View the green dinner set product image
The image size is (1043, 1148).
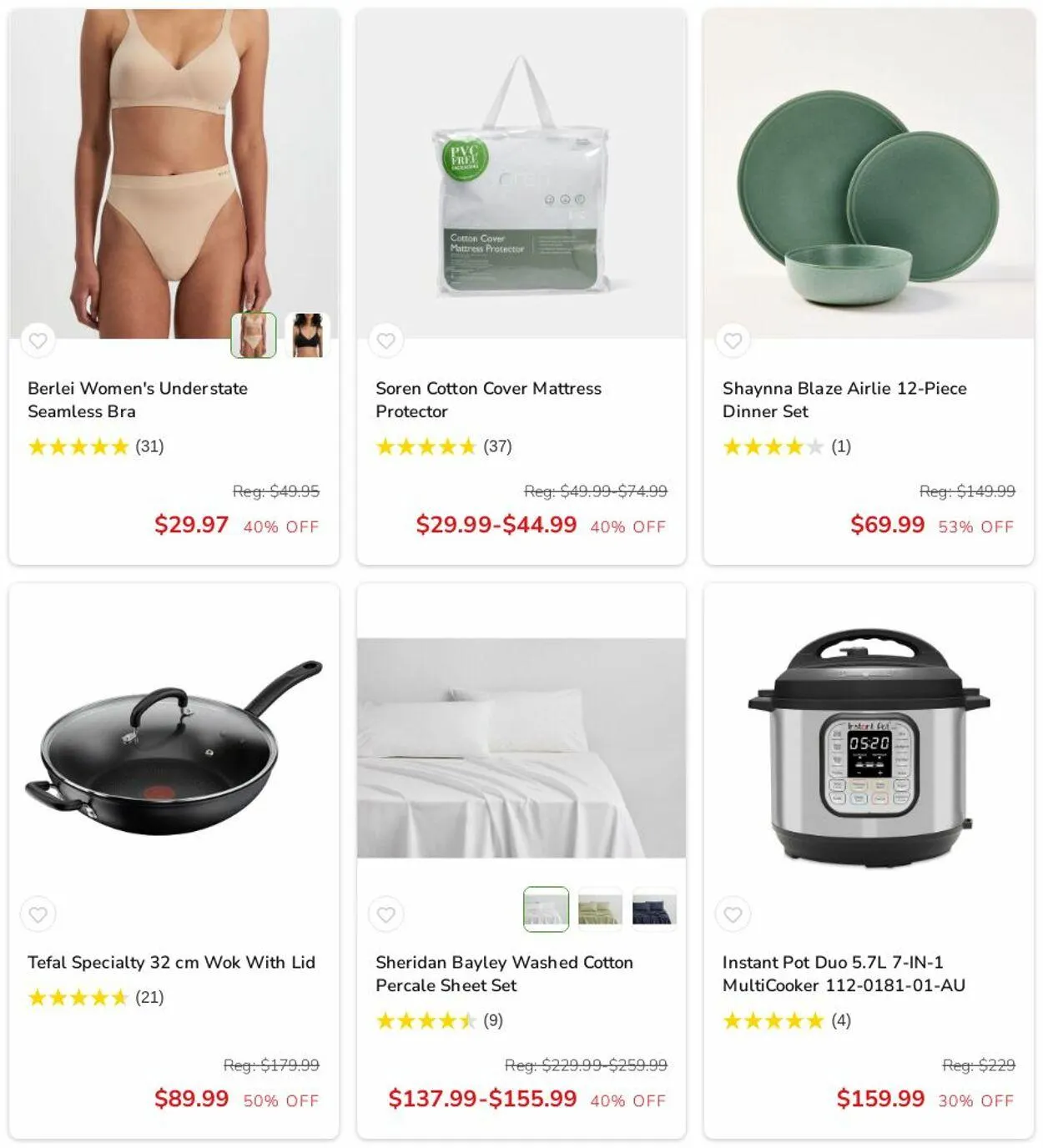click(x=869, y=174)
